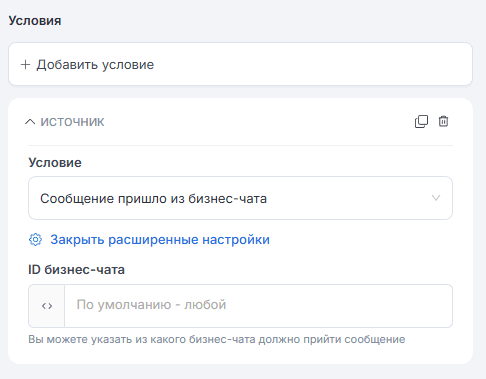Add a new condition with Добавить условие
The width and height of the screenshot is (486, 379).
tap(240, 64)
